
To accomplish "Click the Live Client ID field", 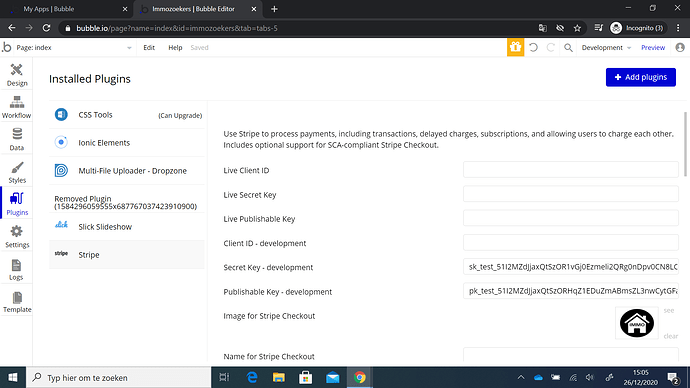I will coord(570,170).
